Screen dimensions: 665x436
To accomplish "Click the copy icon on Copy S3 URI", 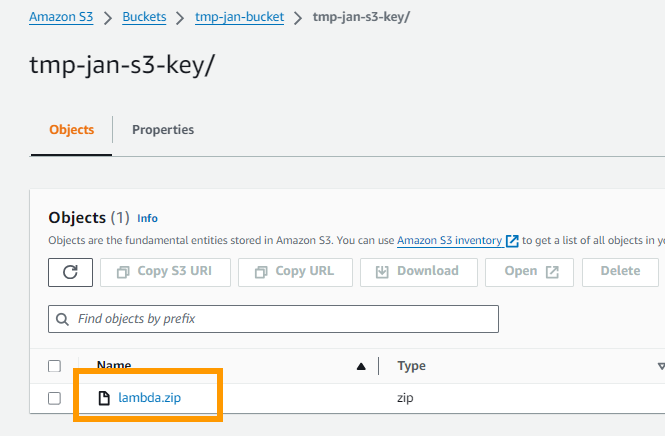I will coord(123,271).
